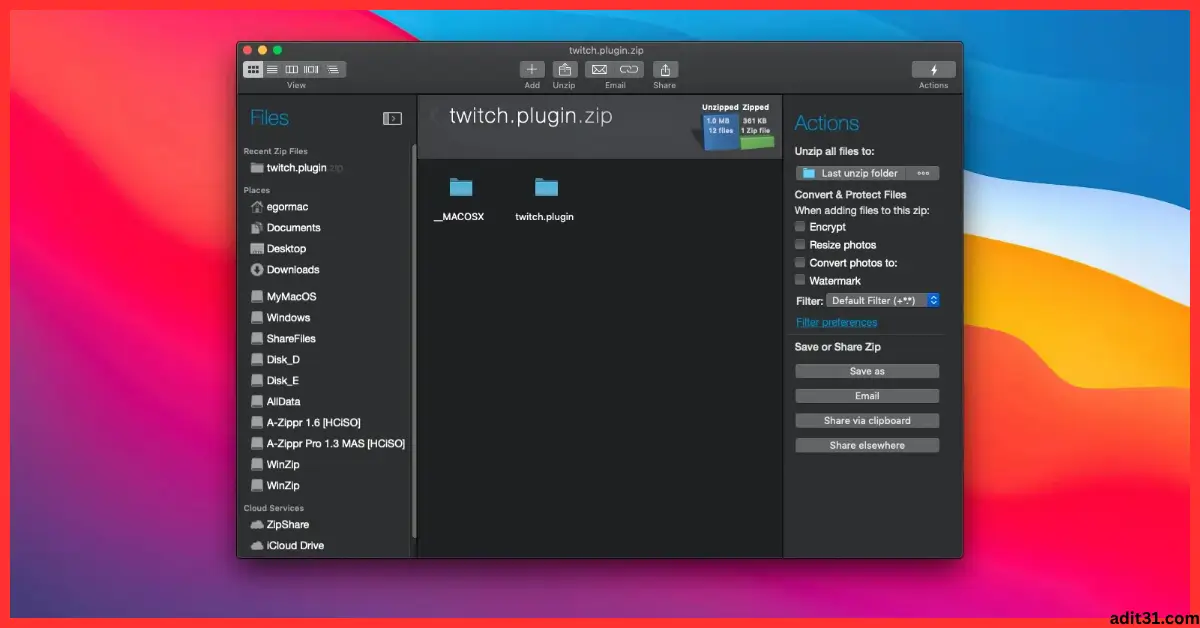Click the Files sidebar scrollbar
The image size is (1200, 628).
[x=413, y=340]
